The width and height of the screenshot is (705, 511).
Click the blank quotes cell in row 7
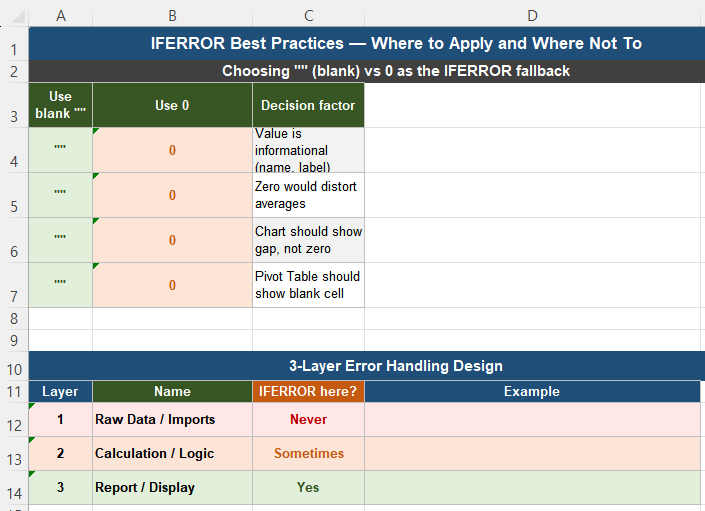point(61,285)
